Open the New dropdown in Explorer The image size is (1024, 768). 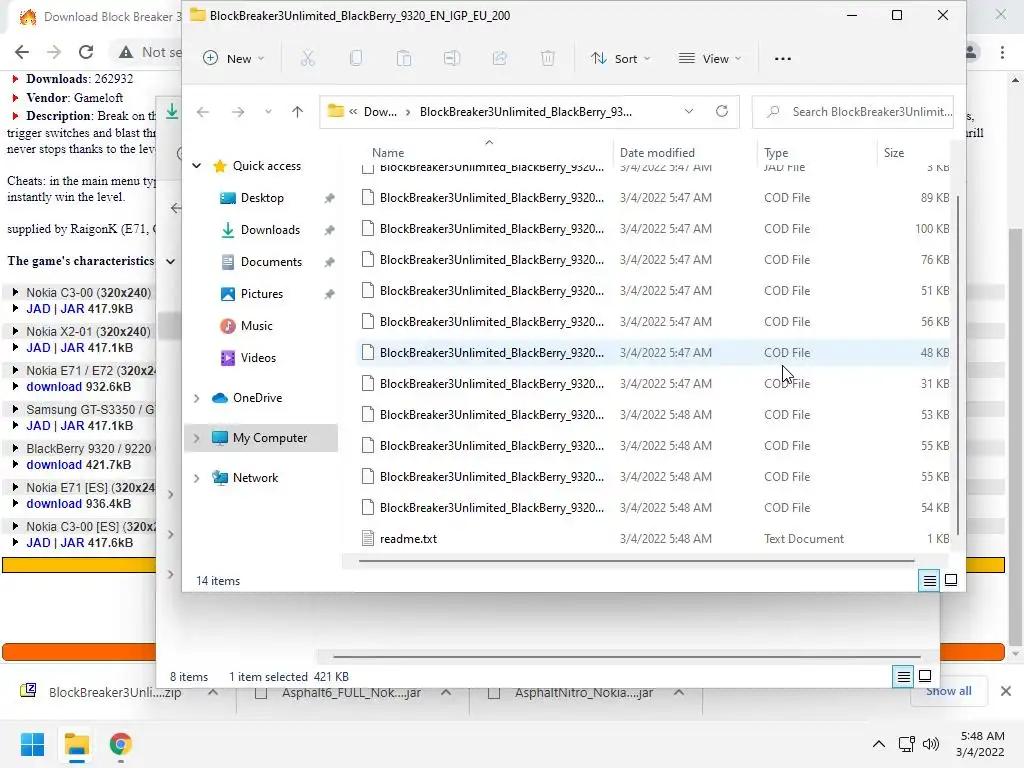pyautogui.click(x=233, y=59)
